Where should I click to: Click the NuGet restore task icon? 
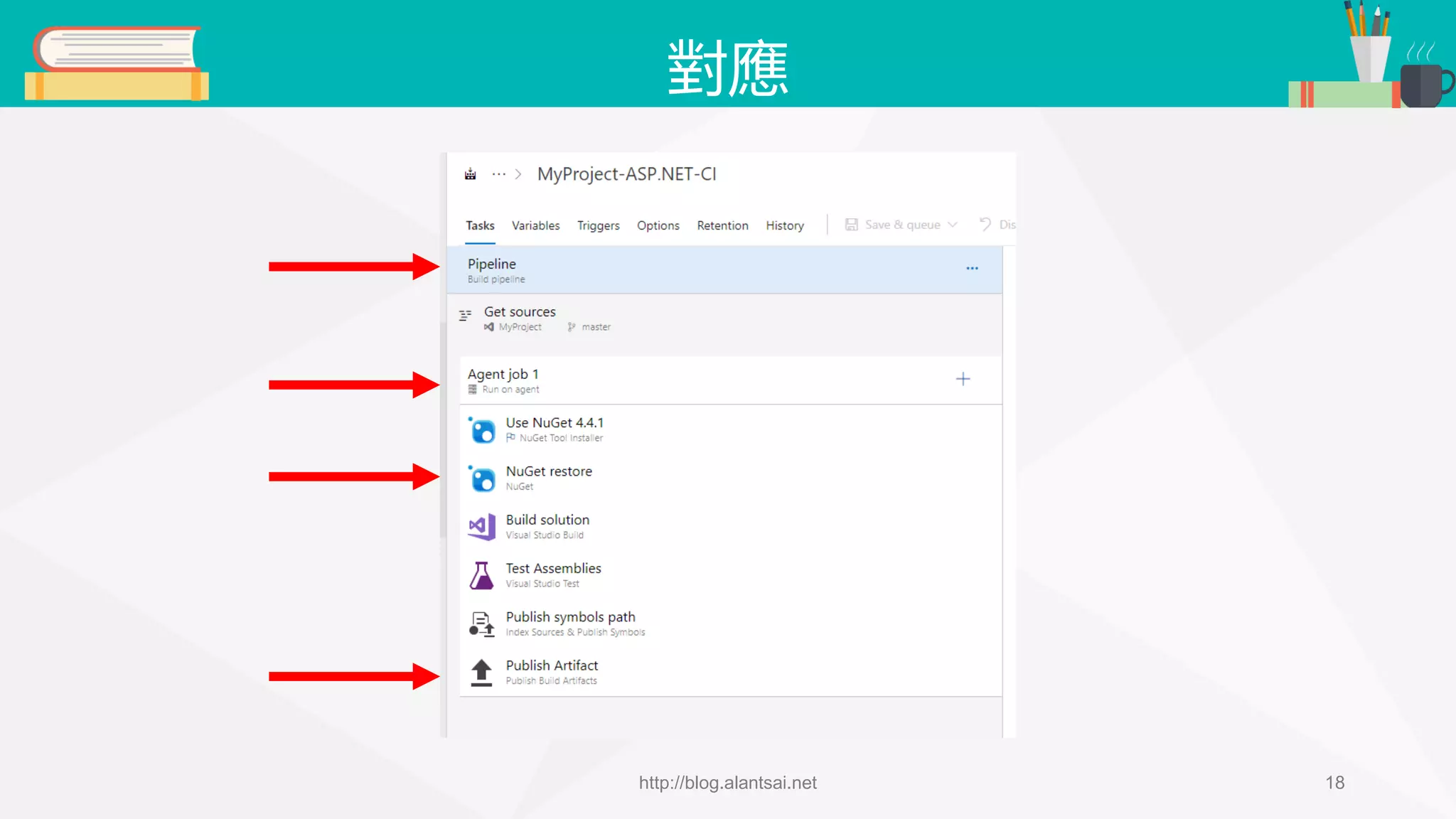pyautogui.click(x=482, y=478)
